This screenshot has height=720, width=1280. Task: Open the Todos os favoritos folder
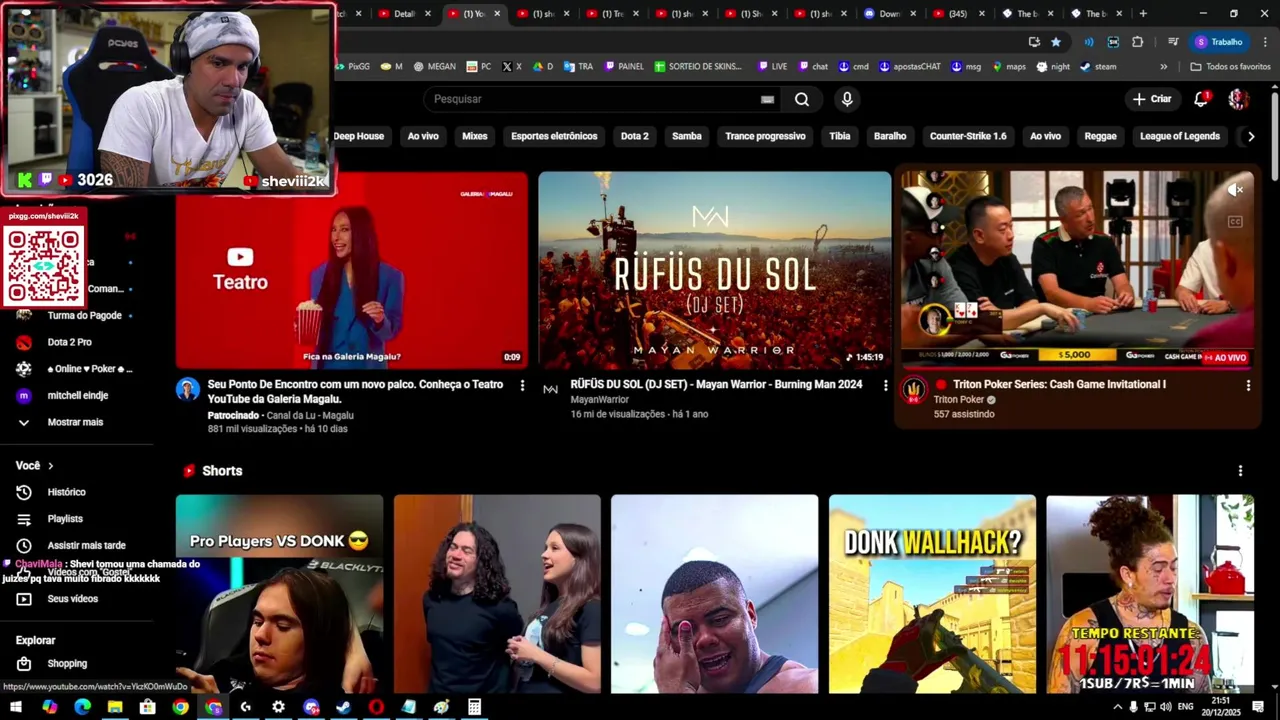tap(1230, 67)
